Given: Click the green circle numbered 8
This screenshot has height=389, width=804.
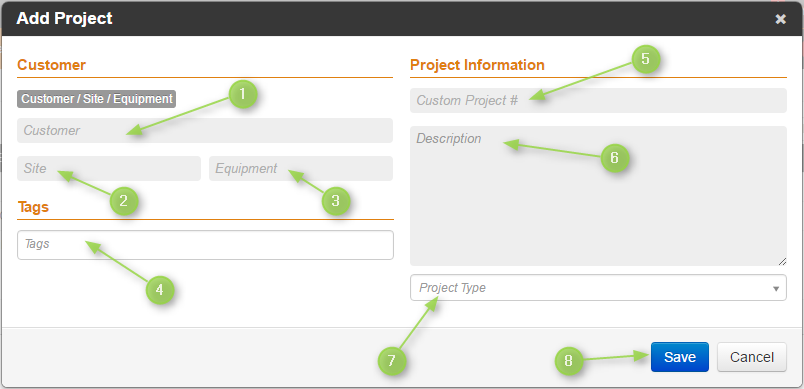Looking at the screenshot, I should (x=569, y=361).
